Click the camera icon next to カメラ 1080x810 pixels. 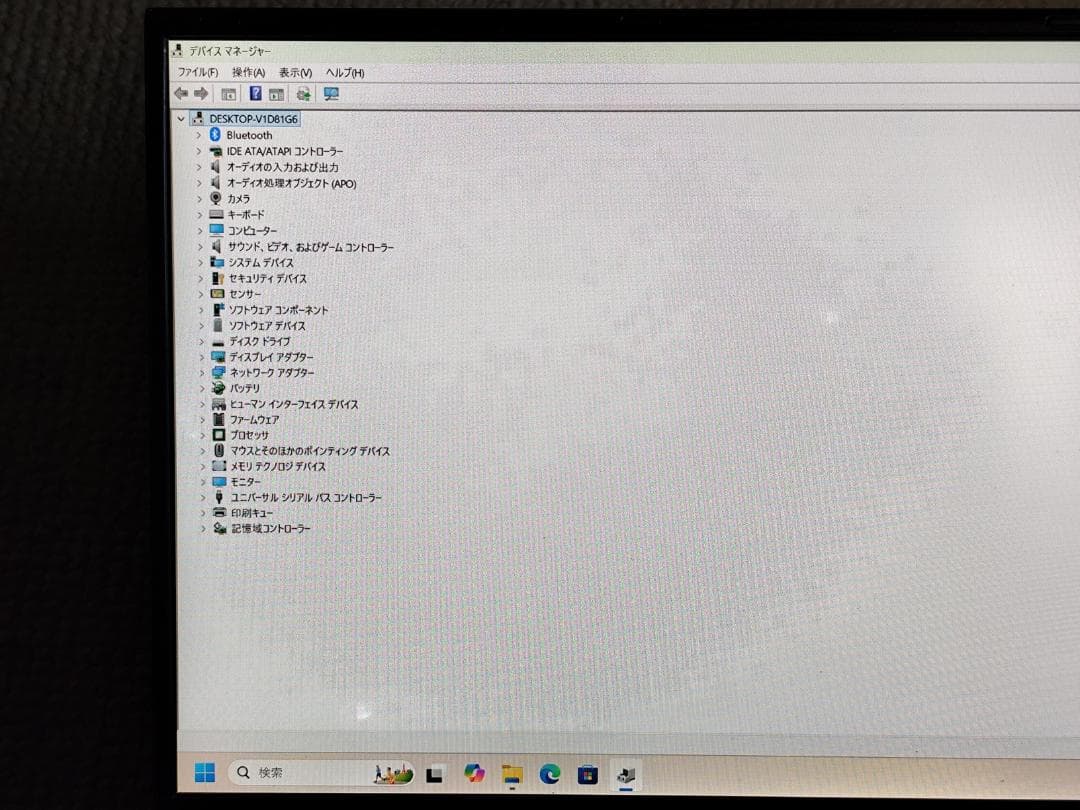click(216, 198)
